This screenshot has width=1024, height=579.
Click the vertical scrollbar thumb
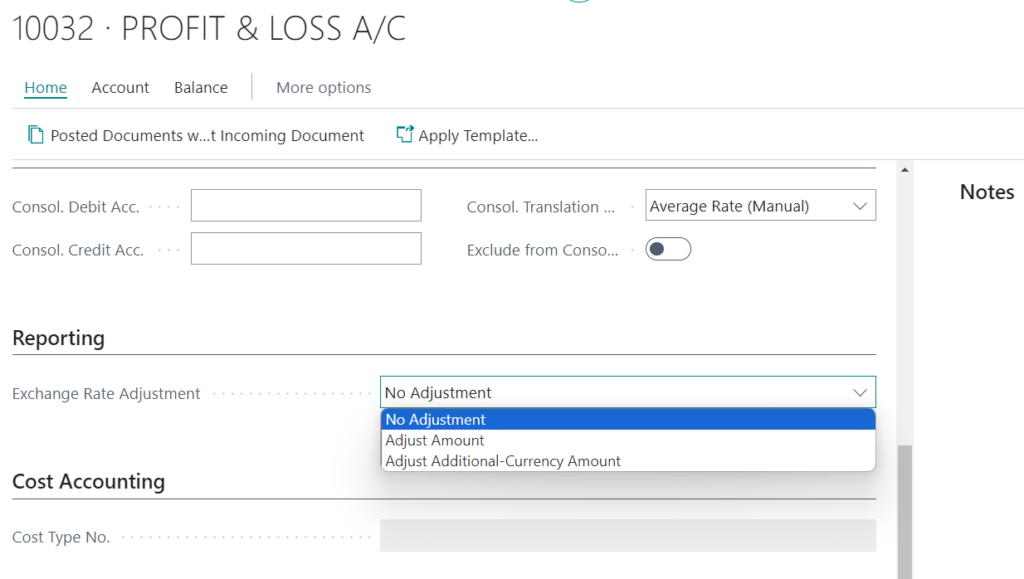tap(904, 512)
